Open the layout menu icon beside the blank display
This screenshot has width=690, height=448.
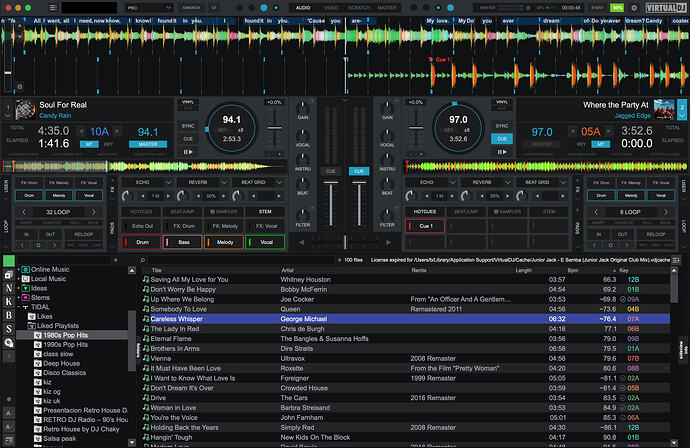[53, 7]
